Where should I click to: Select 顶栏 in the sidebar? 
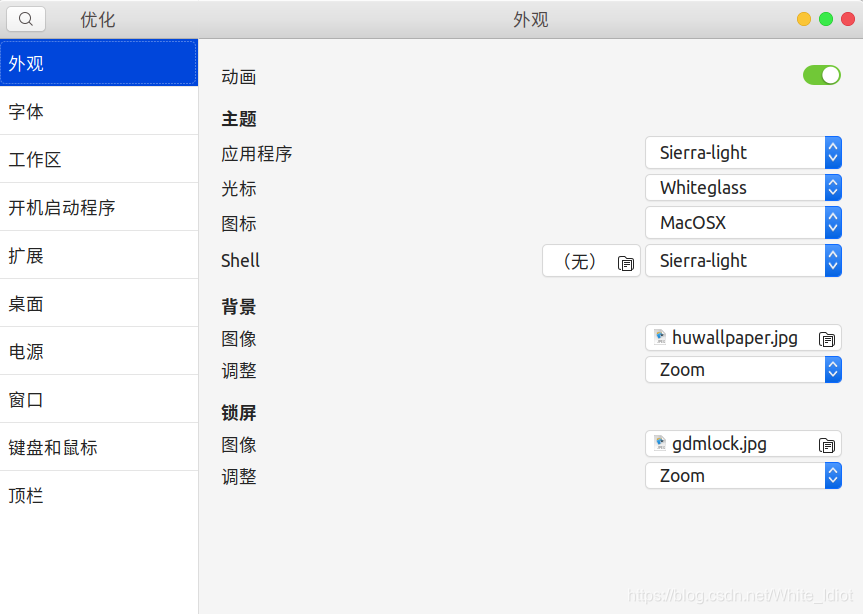point(99,495)
